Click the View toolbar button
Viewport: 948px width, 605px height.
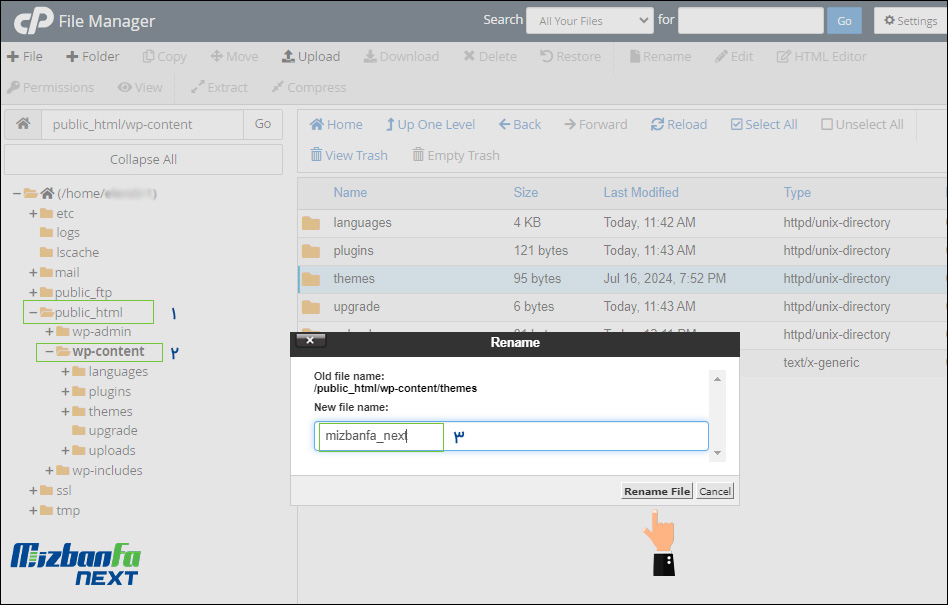[x=140, y=88]
